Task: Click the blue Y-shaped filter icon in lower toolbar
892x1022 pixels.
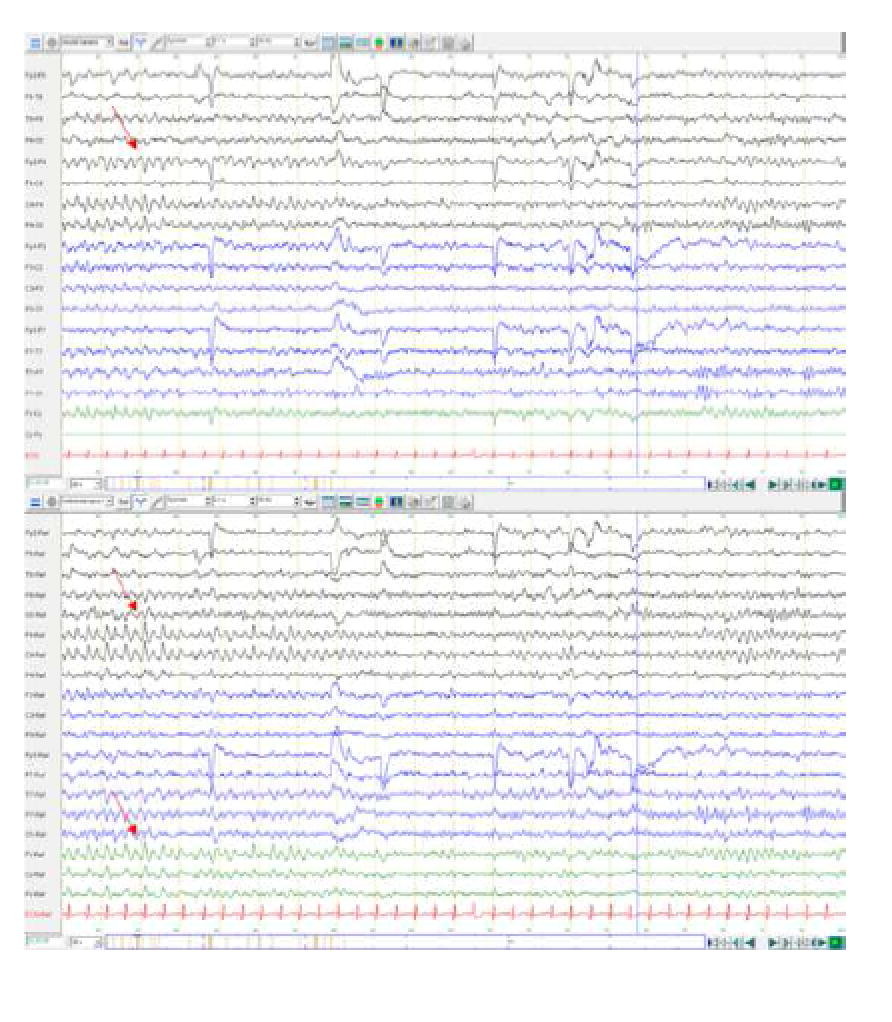Action: pos(140,502)
